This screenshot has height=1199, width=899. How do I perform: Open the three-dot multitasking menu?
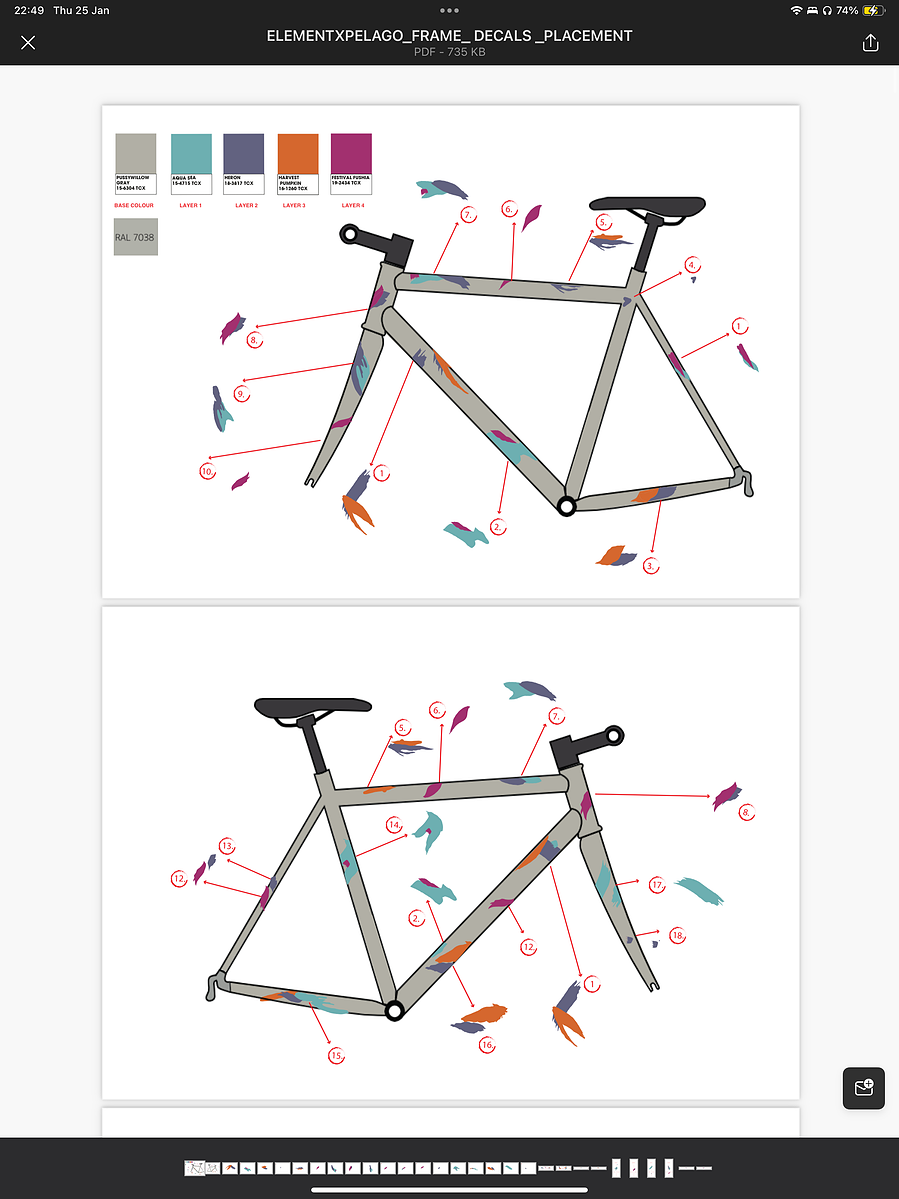tap(450, 11)
